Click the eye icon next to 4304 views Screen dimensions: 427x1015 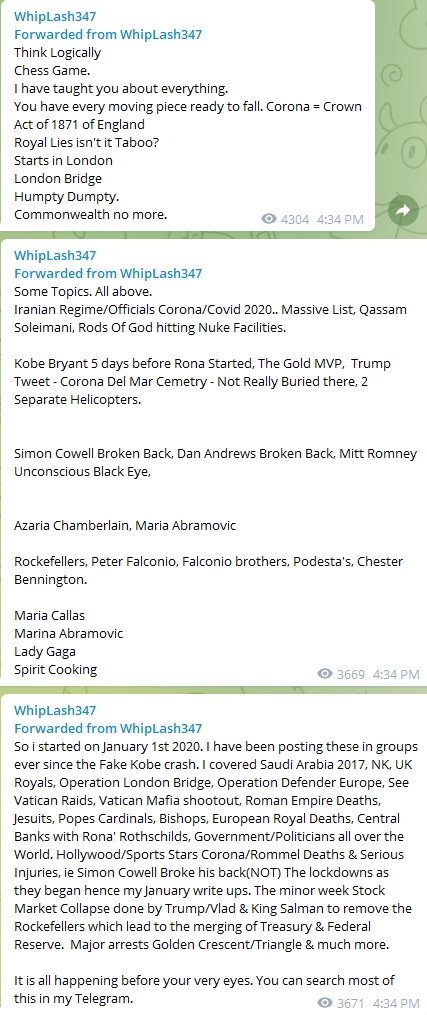[x=268, y=219]
